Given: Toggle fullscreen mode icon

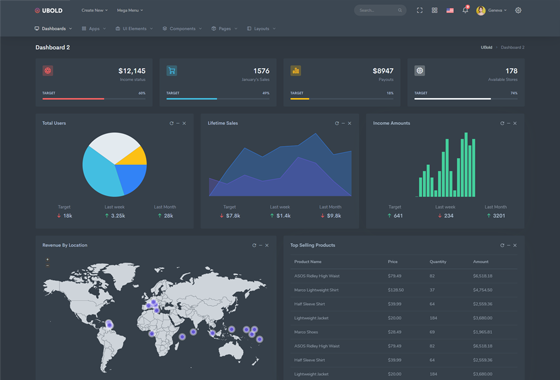Looking at the screenshot, I should pyautogui.click(x=420, y=10).
